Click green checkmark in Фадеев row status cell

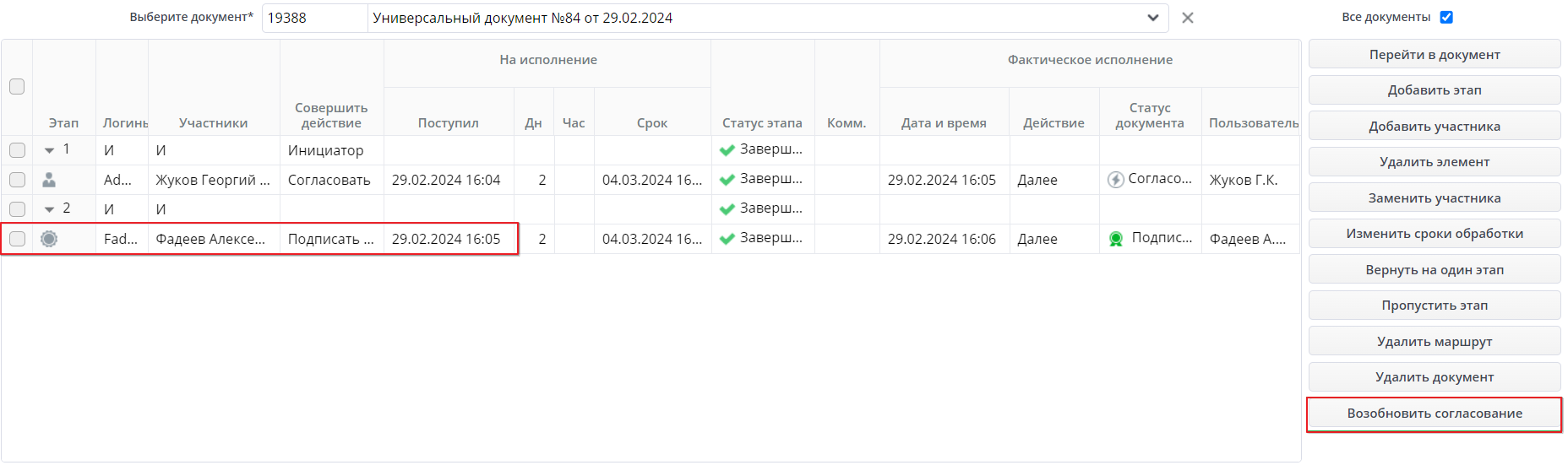click(727, 239)
